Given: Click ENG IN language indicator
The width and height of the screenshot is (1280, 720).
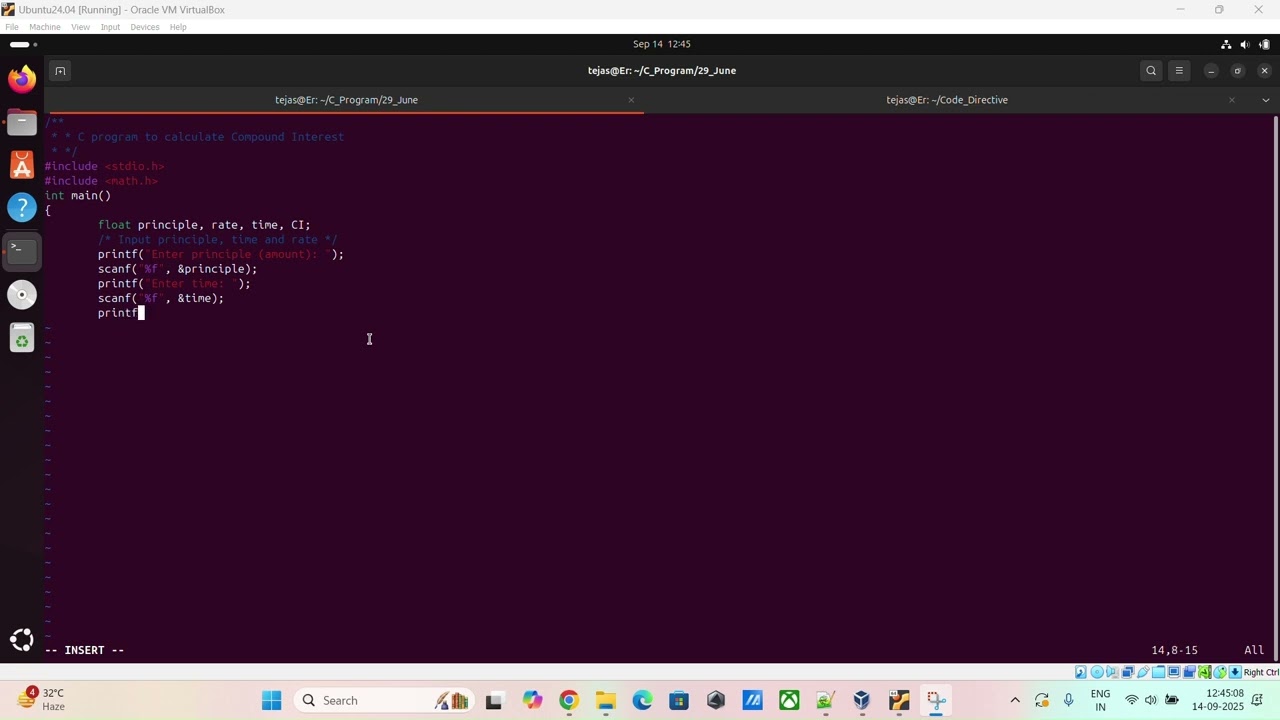Looking at the screenshot, I should point(1100,700).
